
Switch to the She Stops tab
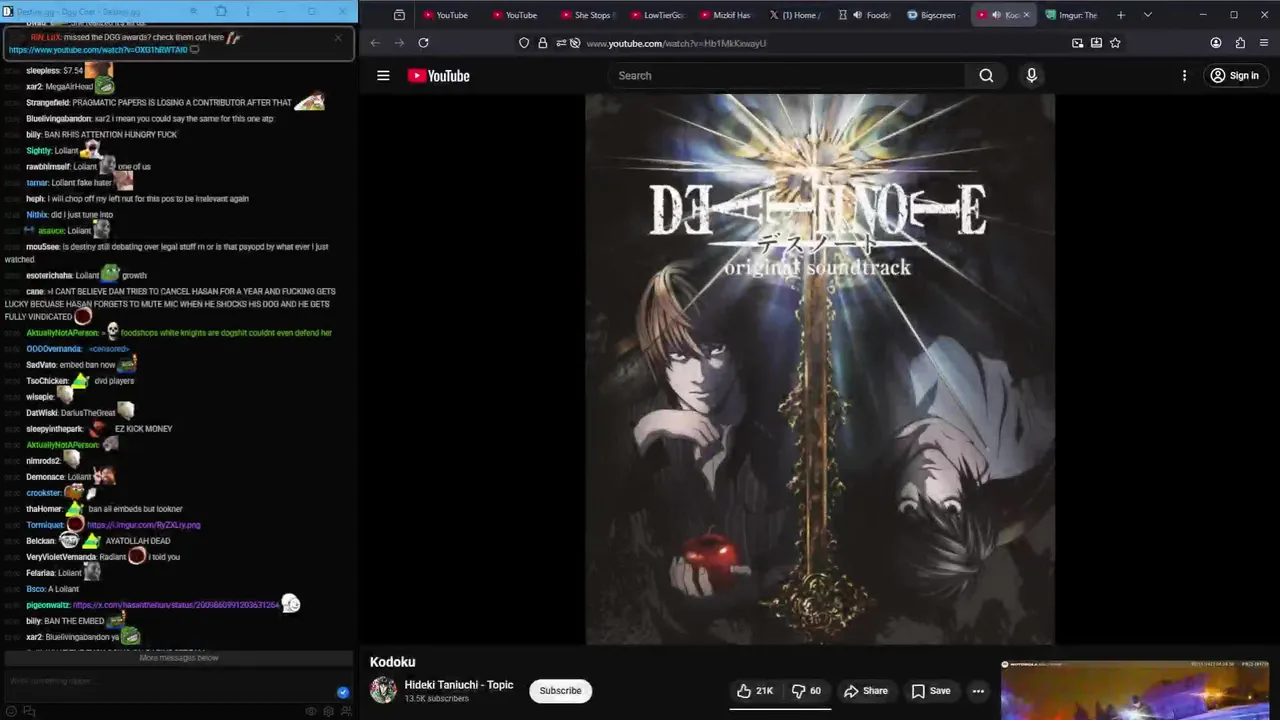coord(587,15)
